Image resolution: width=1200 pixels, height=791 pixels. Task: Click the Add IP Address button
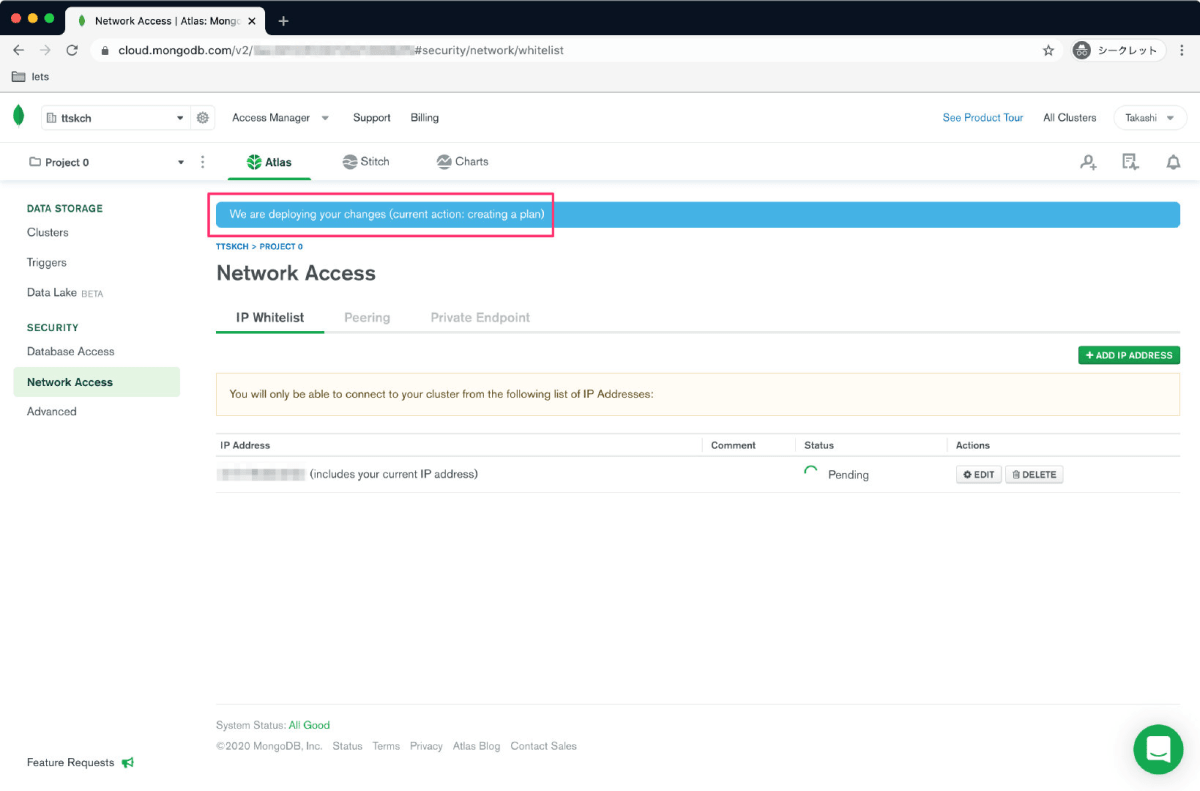[1129, 355]
